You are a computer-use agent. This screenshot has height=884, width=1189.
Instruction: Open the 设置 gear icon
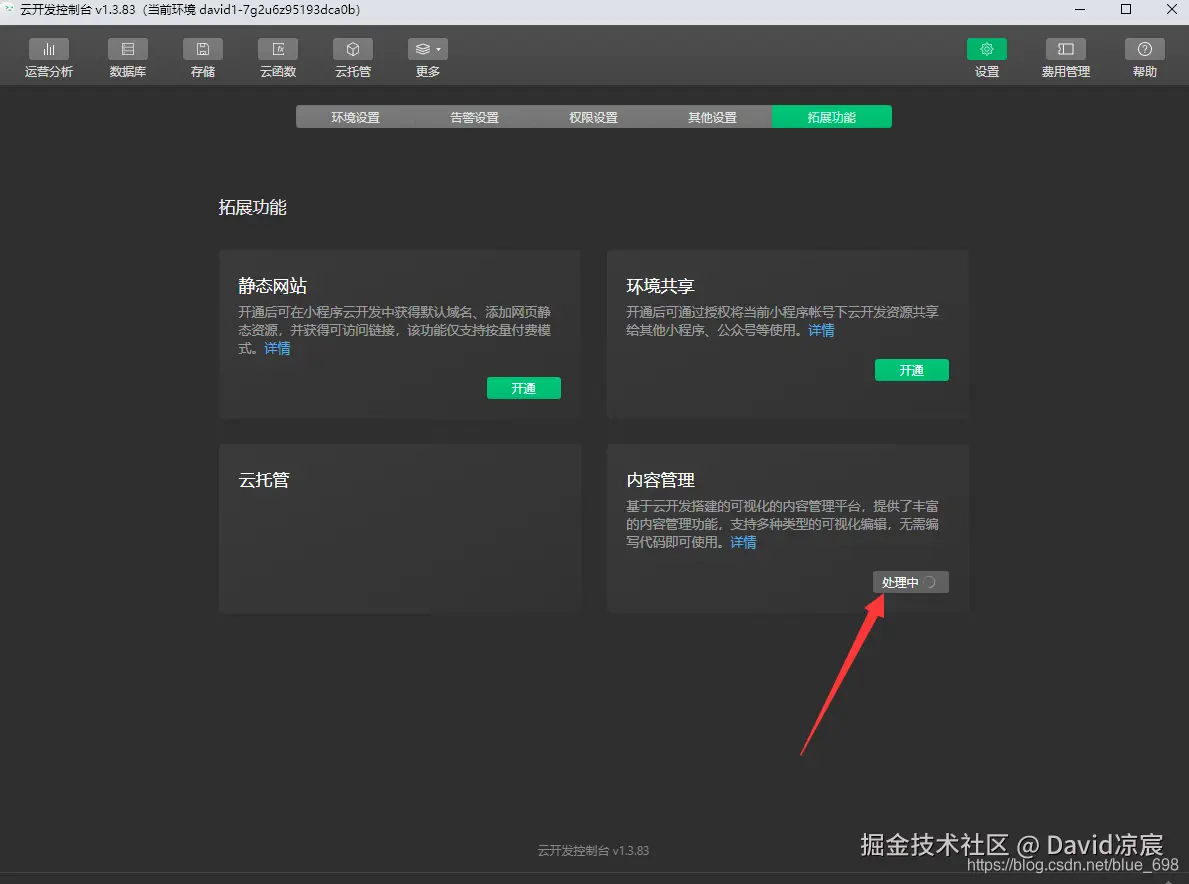986,57
